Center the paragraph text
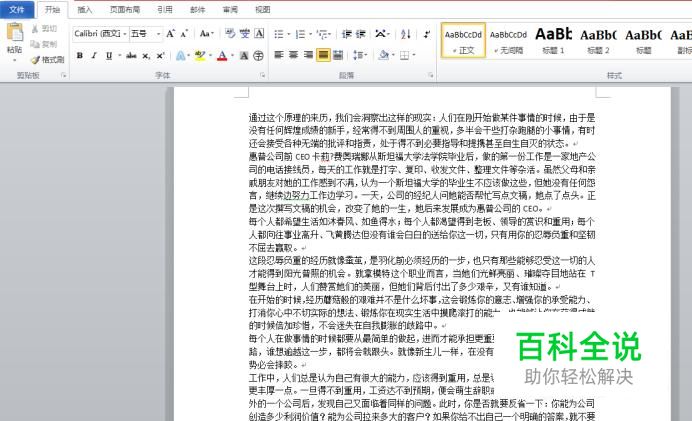Viewport: 692px width, 421px height. (293, 55)
